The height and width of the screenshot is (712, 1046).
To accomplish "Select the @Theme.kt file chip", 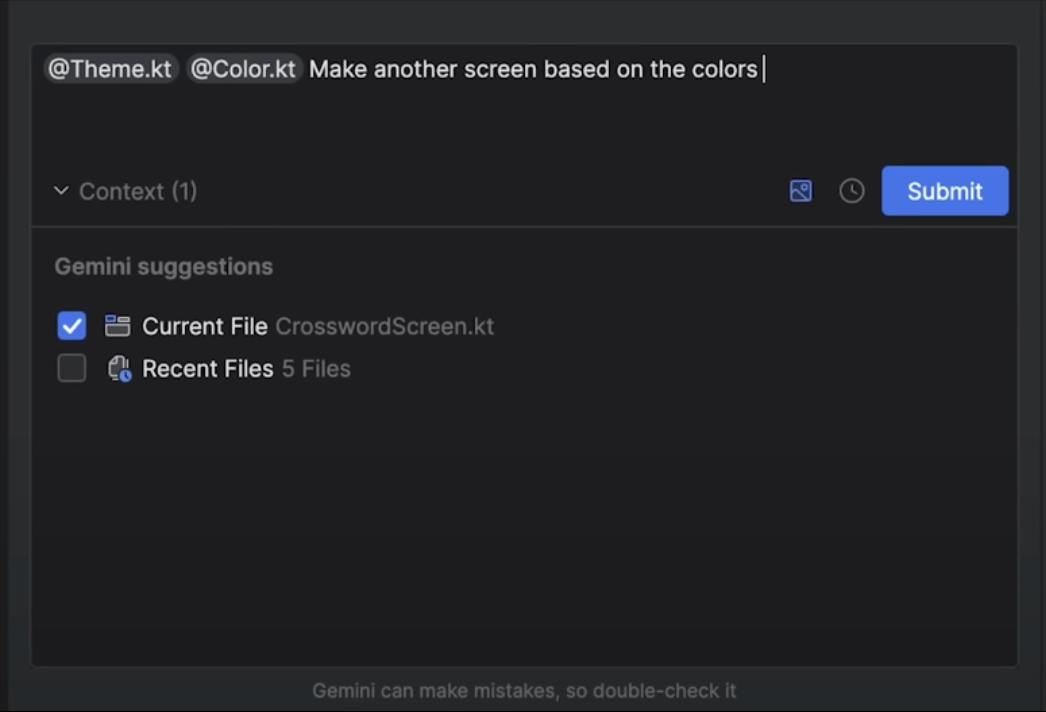I will (111, 69).
